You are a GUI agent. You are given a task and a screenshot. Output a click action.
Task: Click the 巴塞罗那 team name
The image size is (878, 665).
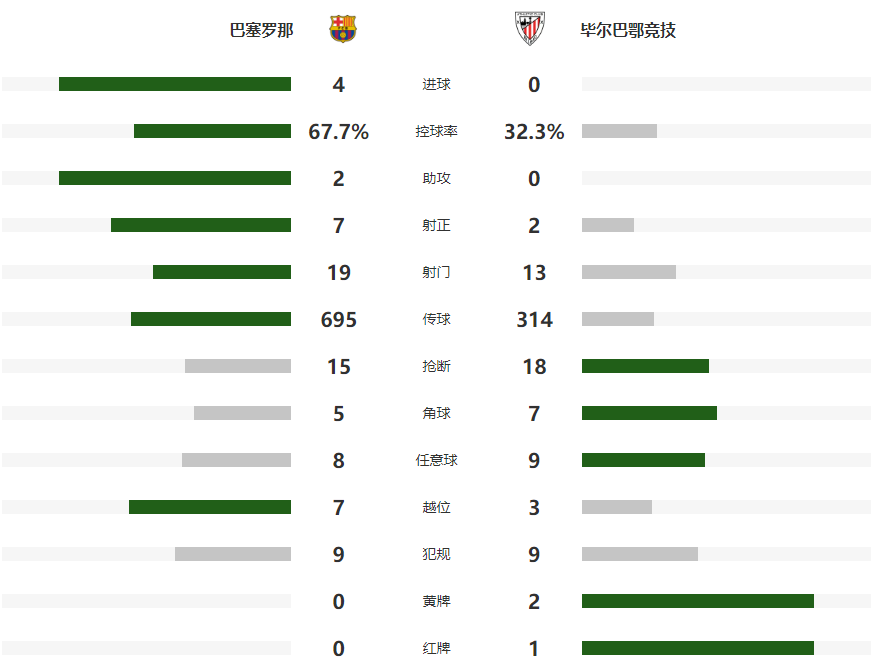[x=262, y=30]
